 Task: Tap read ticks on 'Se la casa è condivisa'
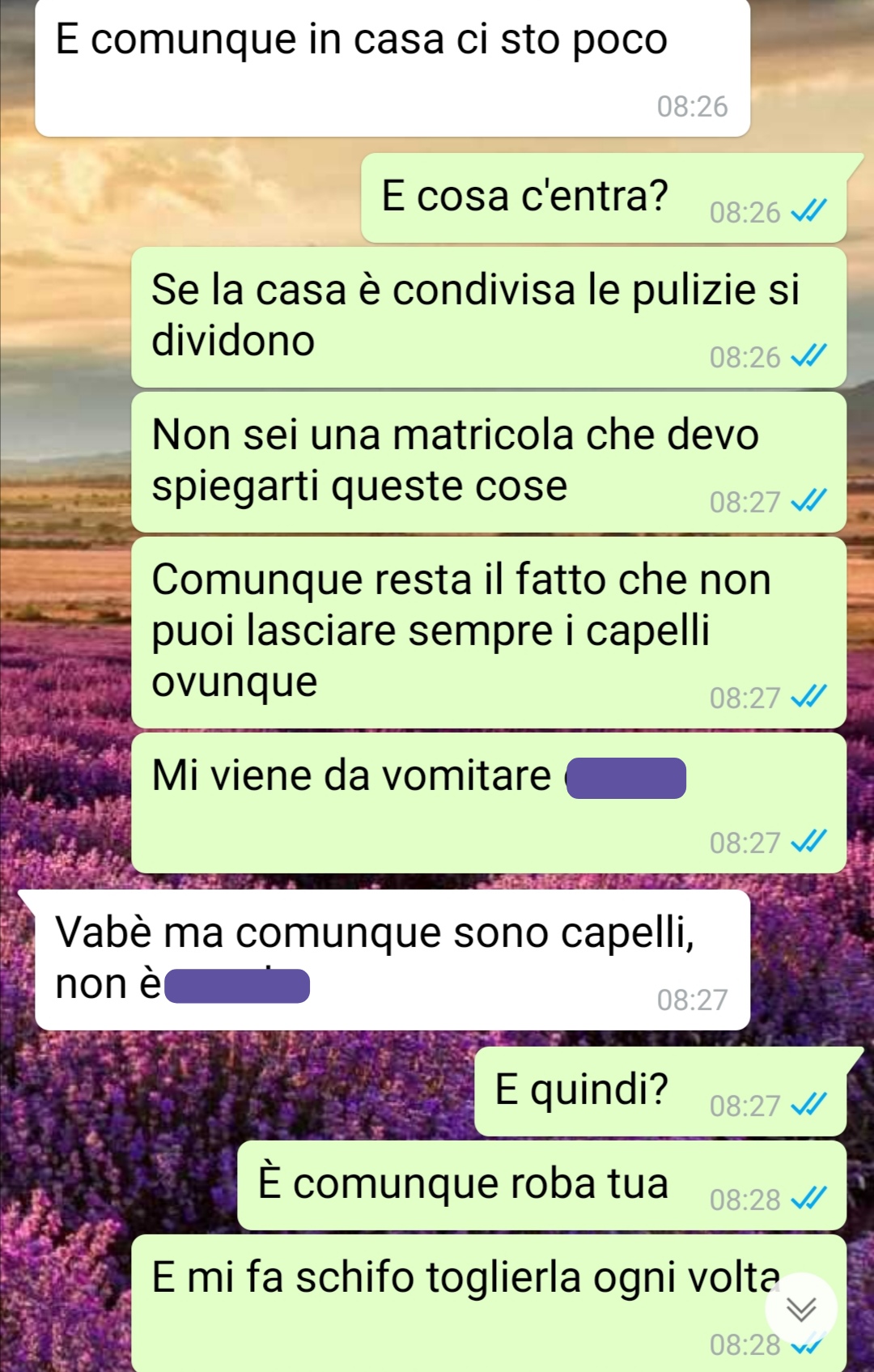pos(808,356)
